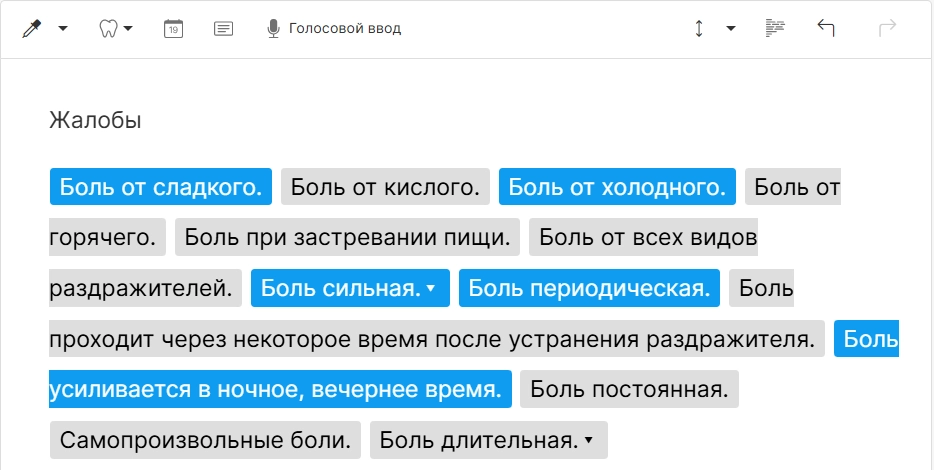Expand the "Боль сильная." dropdown arrow
Viewport: 934px width, 470px height.
pyautogui.click(x=431, y=289)
